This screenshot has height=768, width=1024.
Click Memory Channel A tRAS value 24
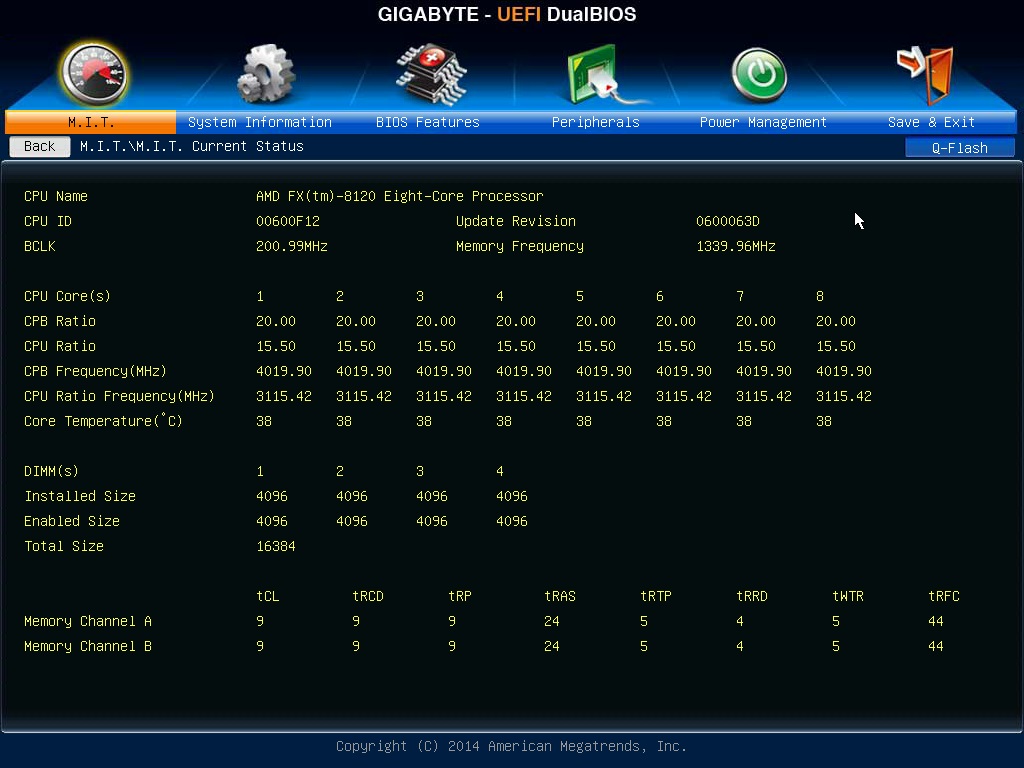[x=552, y=621]
